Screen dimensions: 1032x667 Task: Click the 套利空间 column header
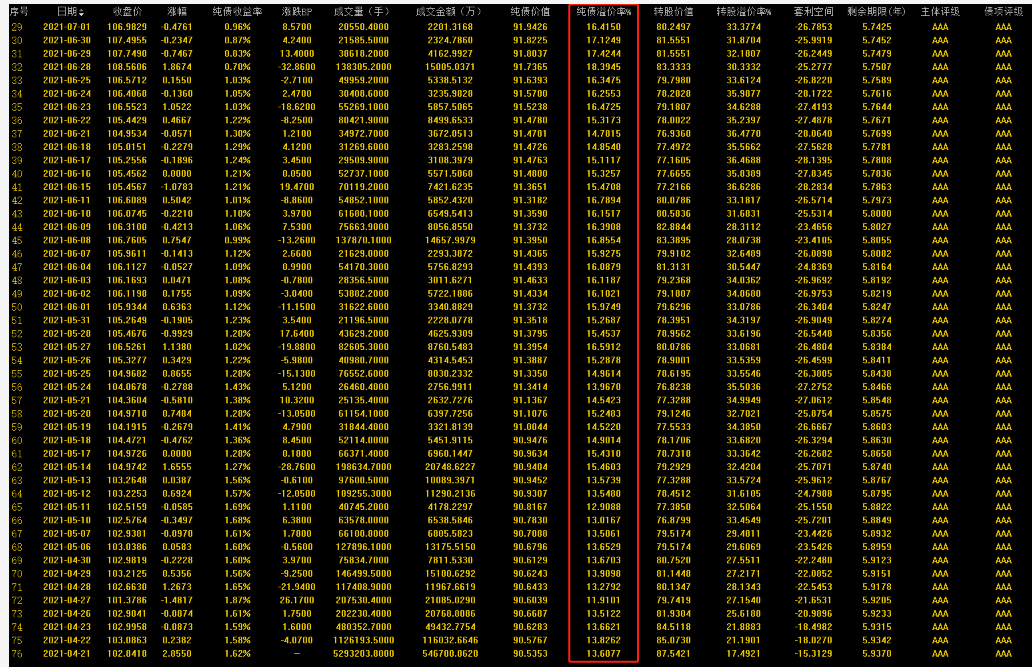click(813, 11)
